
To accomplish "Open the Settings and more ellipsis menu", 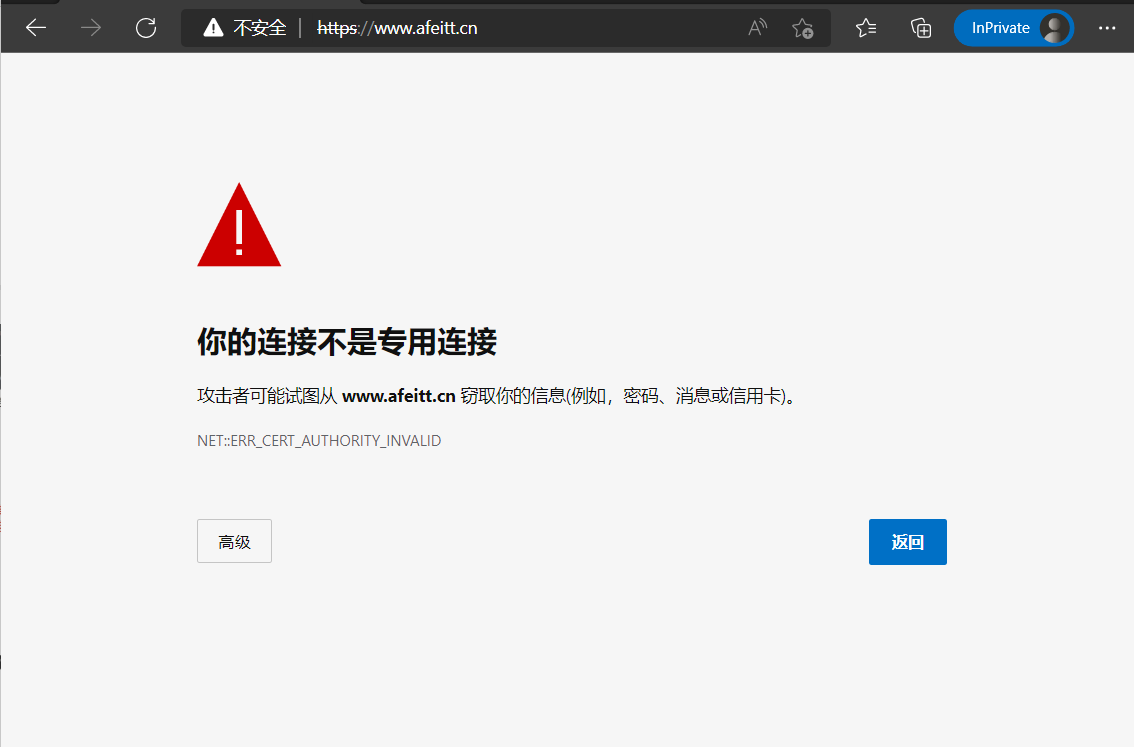I will coord(1107,28).
